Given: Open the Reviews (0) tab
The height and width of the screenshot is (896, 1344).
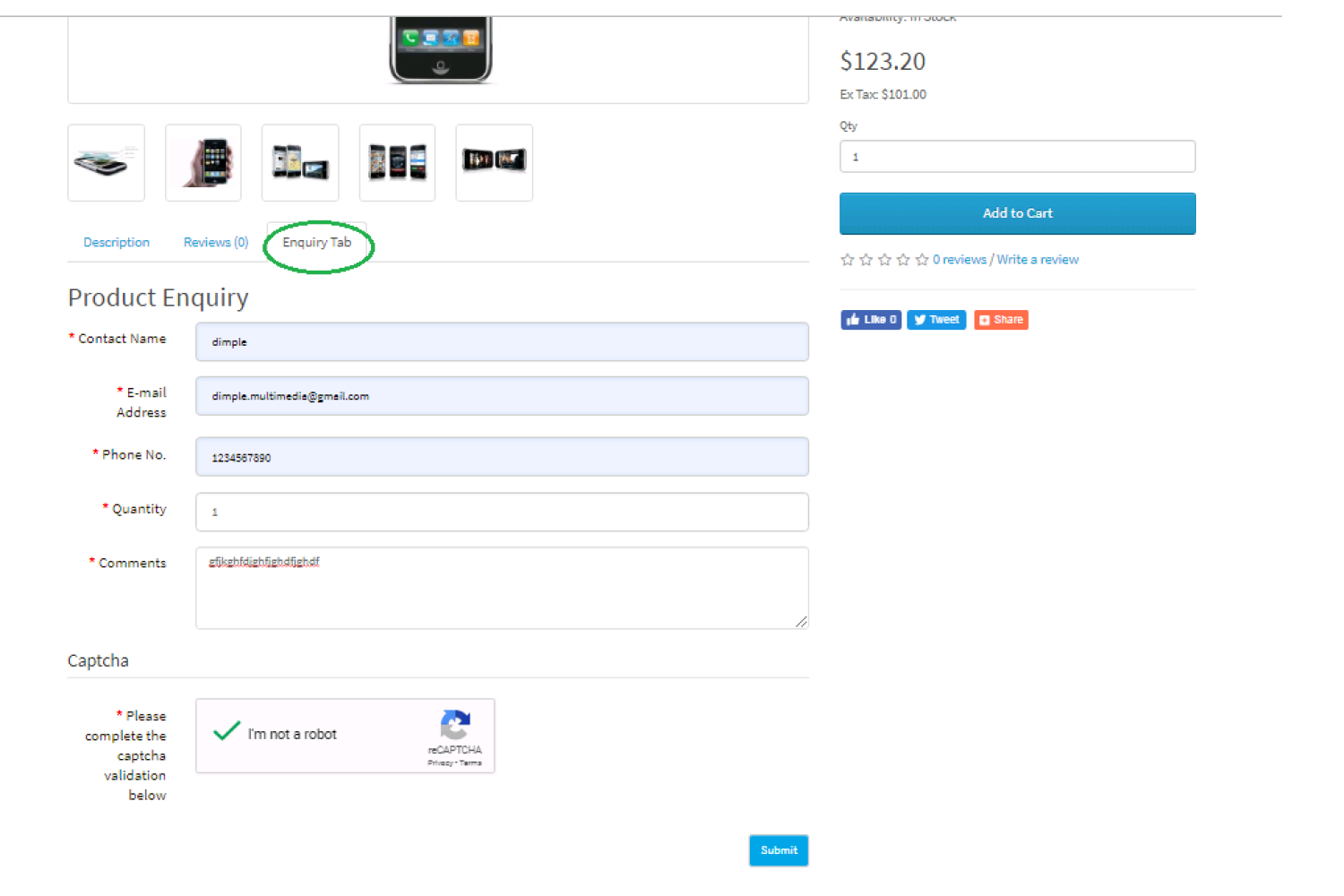Looking at the screenshot, I should point(215,242).
